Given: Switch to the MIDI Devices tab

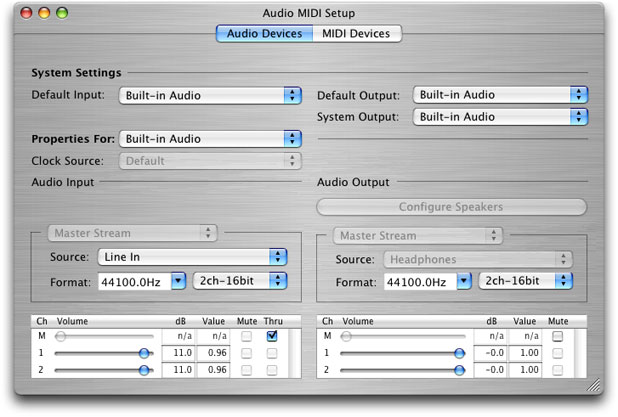Looking at the screenshot, I should tap(357, 34).
